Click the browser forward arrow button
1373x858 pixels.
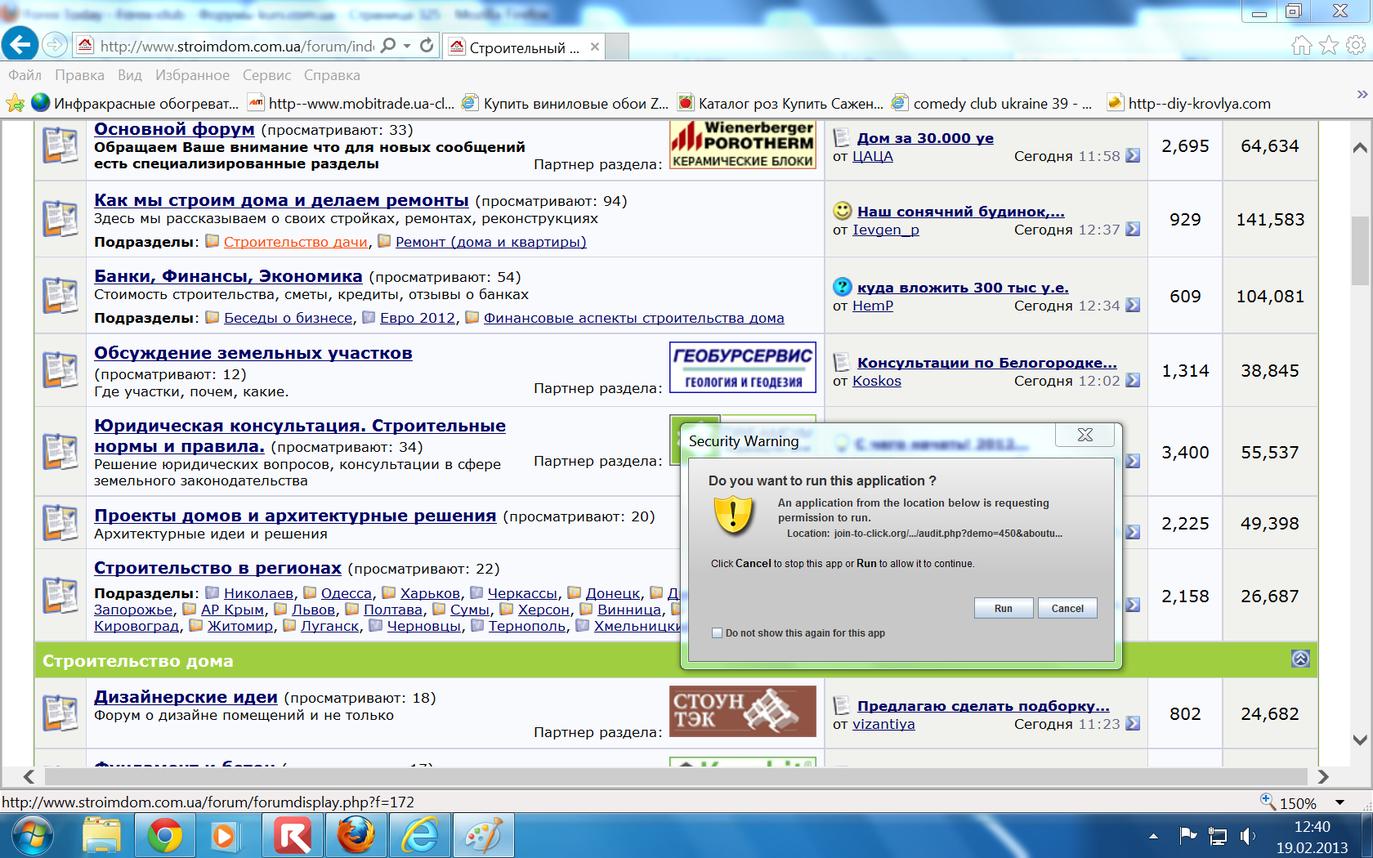click(54, 45)
